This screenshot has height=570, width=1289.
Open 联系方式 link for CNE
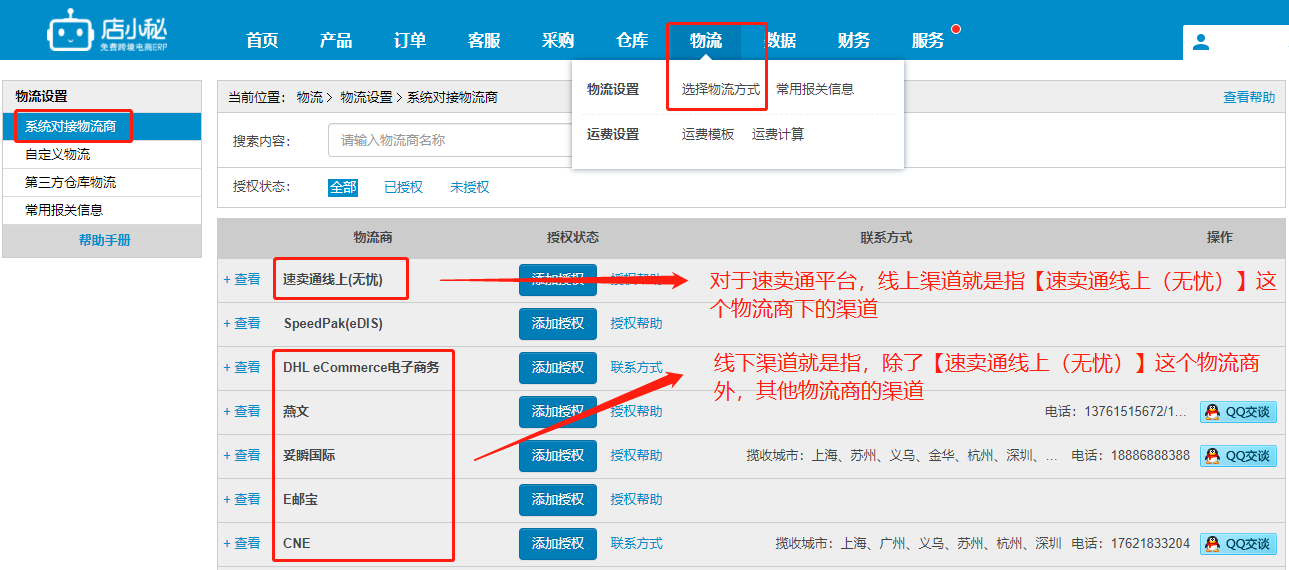pyautogui.click(x=636, y=544)
